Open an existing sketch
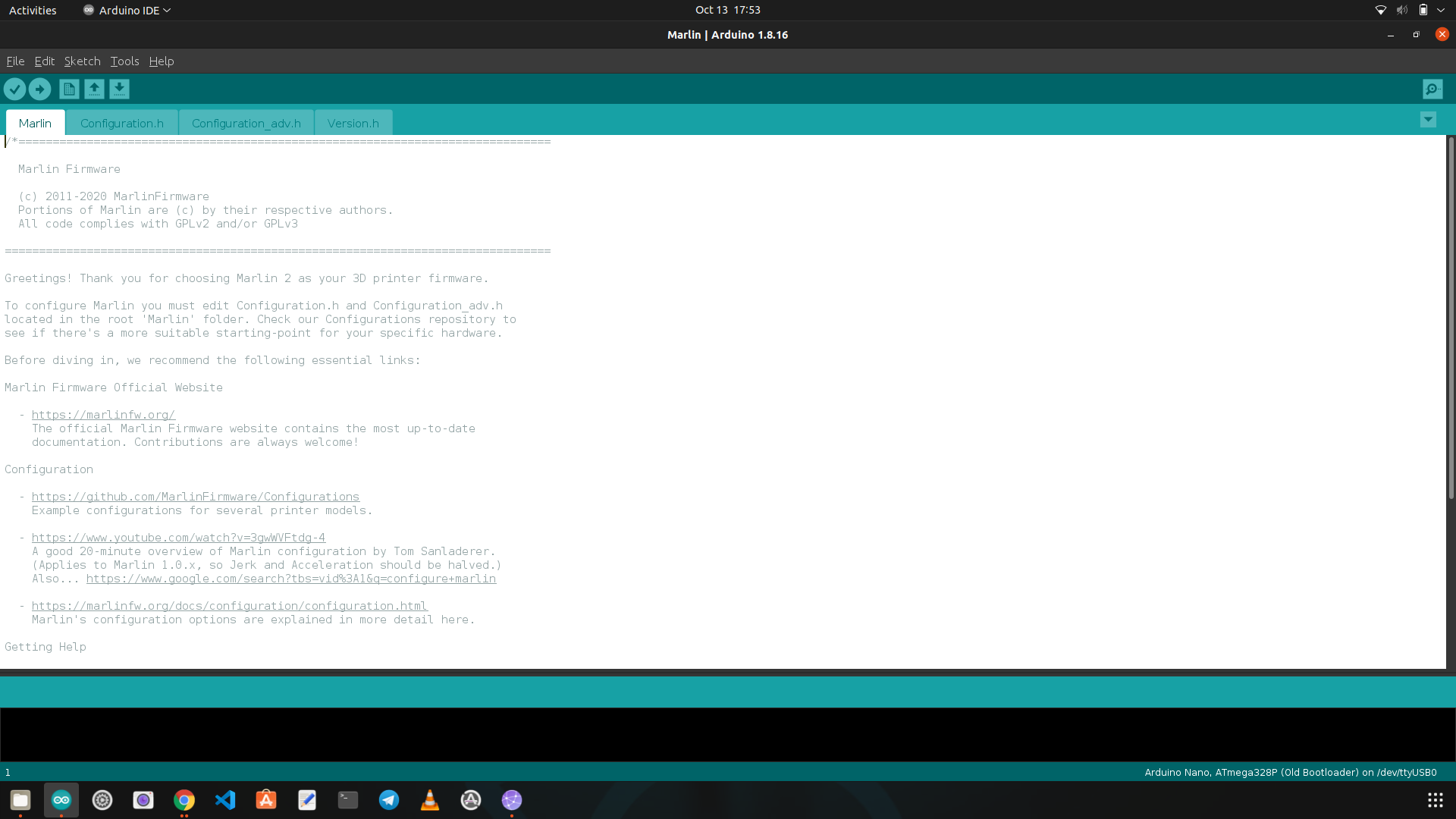The width and height of the screenshot is (1456, 819). coord(93,89)
